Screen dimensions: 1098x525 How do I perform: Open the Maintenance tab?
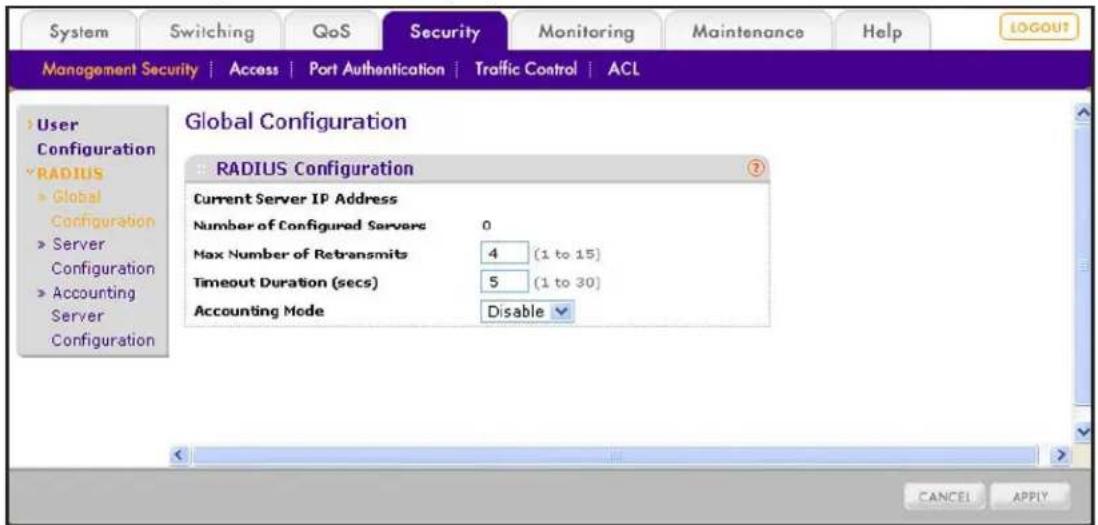click(x=747, y=32)
